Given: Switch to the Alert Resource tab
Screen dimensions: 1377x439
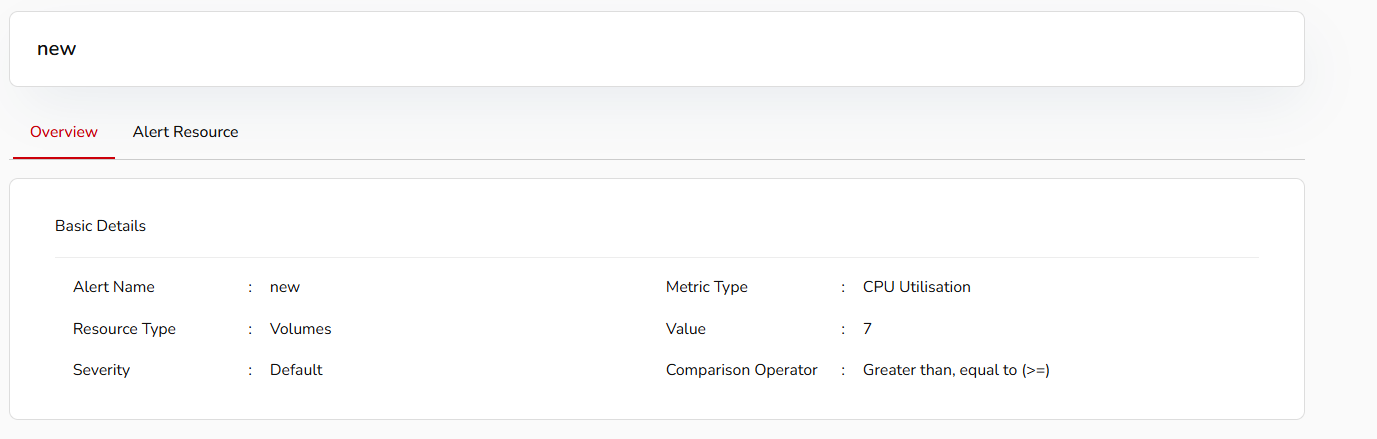Looking at the screenshot, I should pos(185,132).
